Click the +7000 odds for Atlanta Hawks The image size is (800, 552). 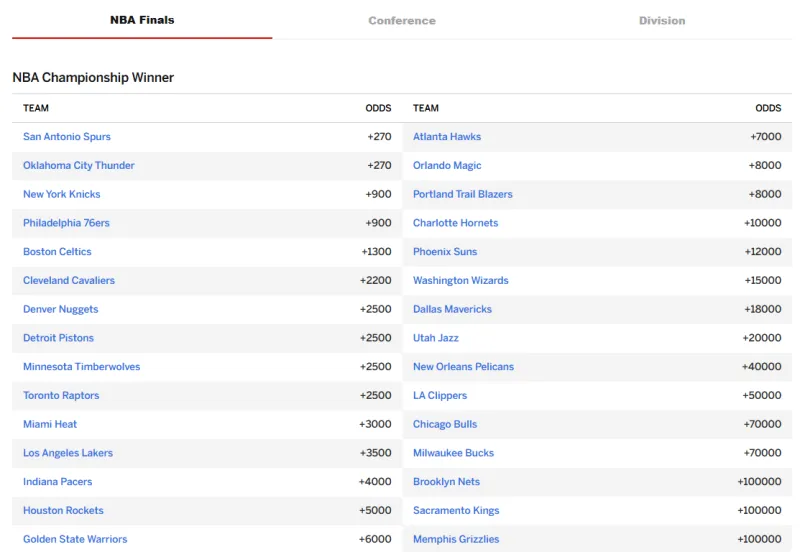(766, 137)
